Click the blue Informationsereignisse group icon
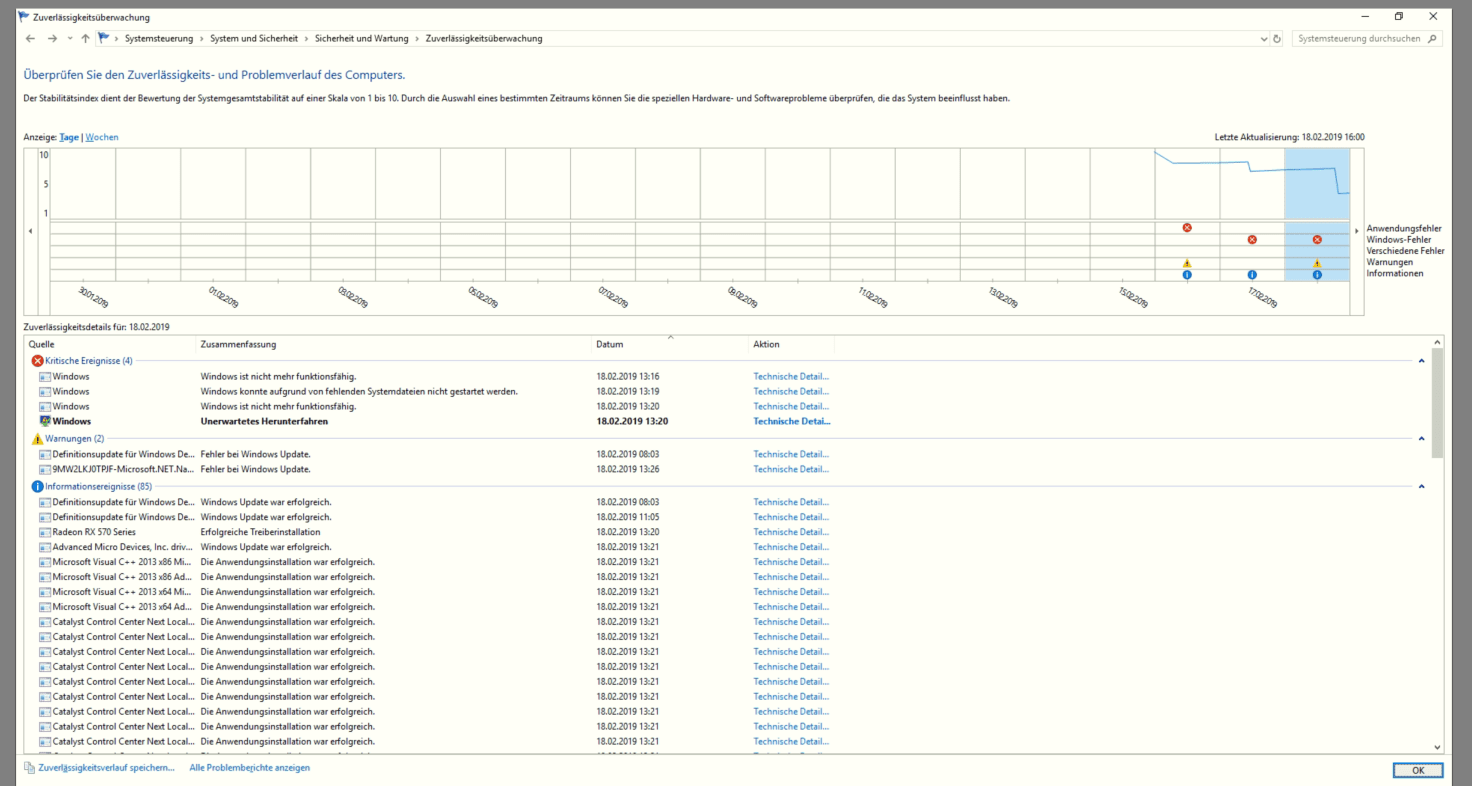The width and height of the screenshot is (1472, 786). tap(37, 487)
